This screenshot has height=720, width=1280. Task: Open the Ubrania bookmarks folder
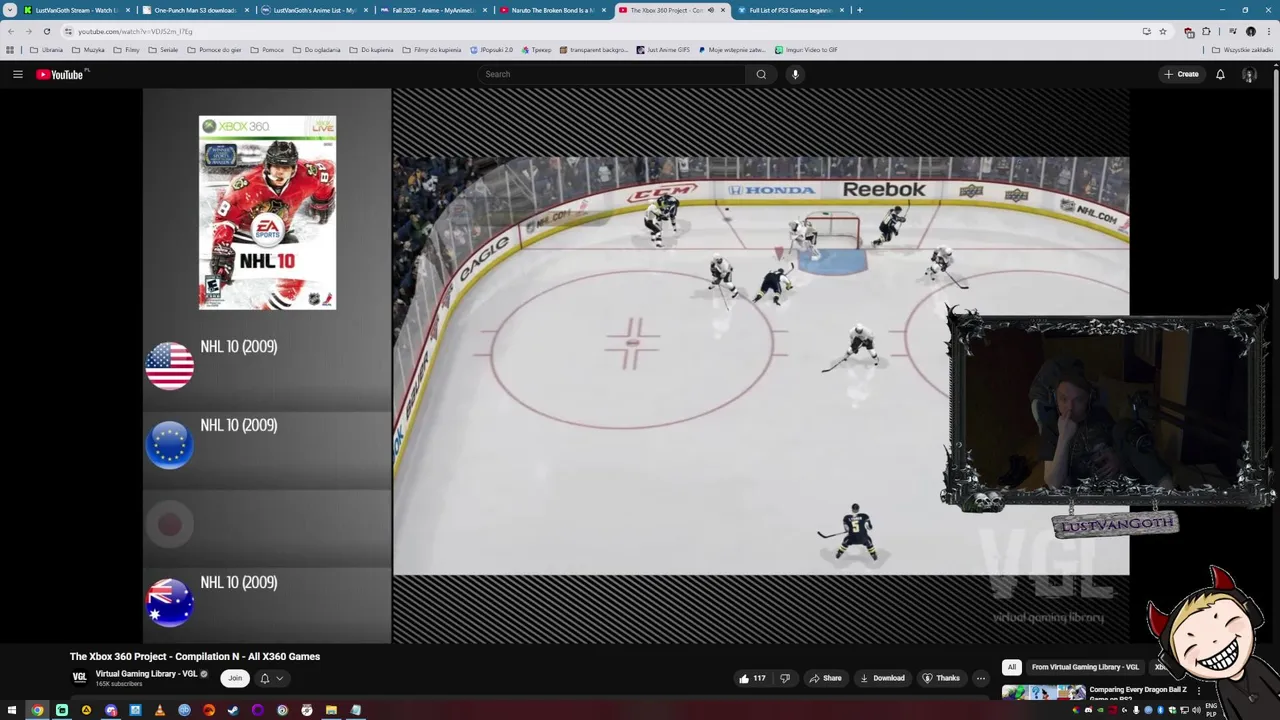pos(46,49)
